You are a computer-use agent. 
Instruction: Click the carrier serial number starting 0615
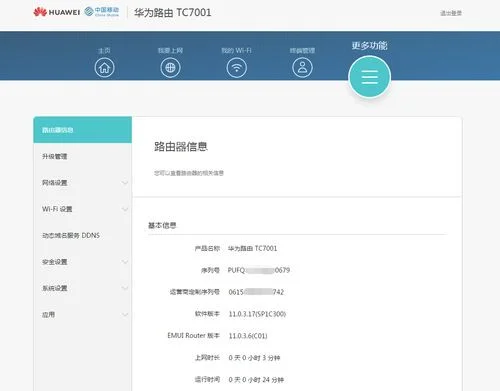tap(256, 292)
